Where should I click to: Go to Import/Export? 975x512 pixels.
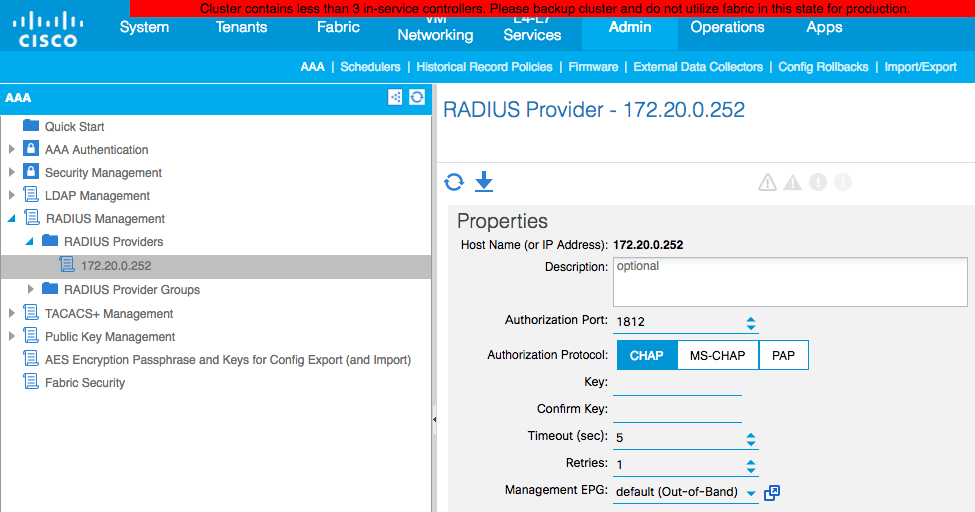pyautogui.click(x=920, y=67)
